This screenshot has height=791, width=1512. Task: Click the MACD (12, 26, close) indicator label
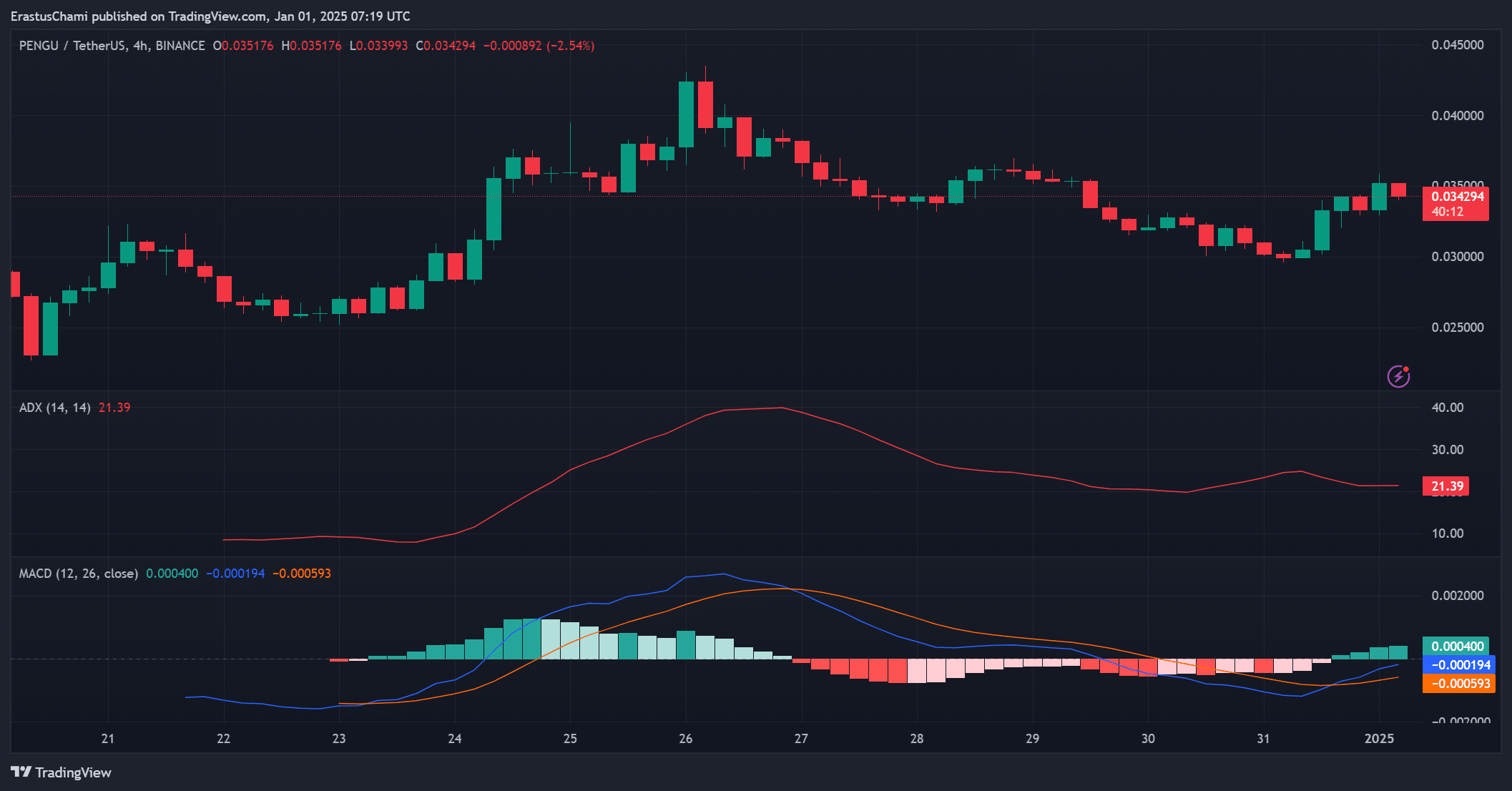(79, 574)
